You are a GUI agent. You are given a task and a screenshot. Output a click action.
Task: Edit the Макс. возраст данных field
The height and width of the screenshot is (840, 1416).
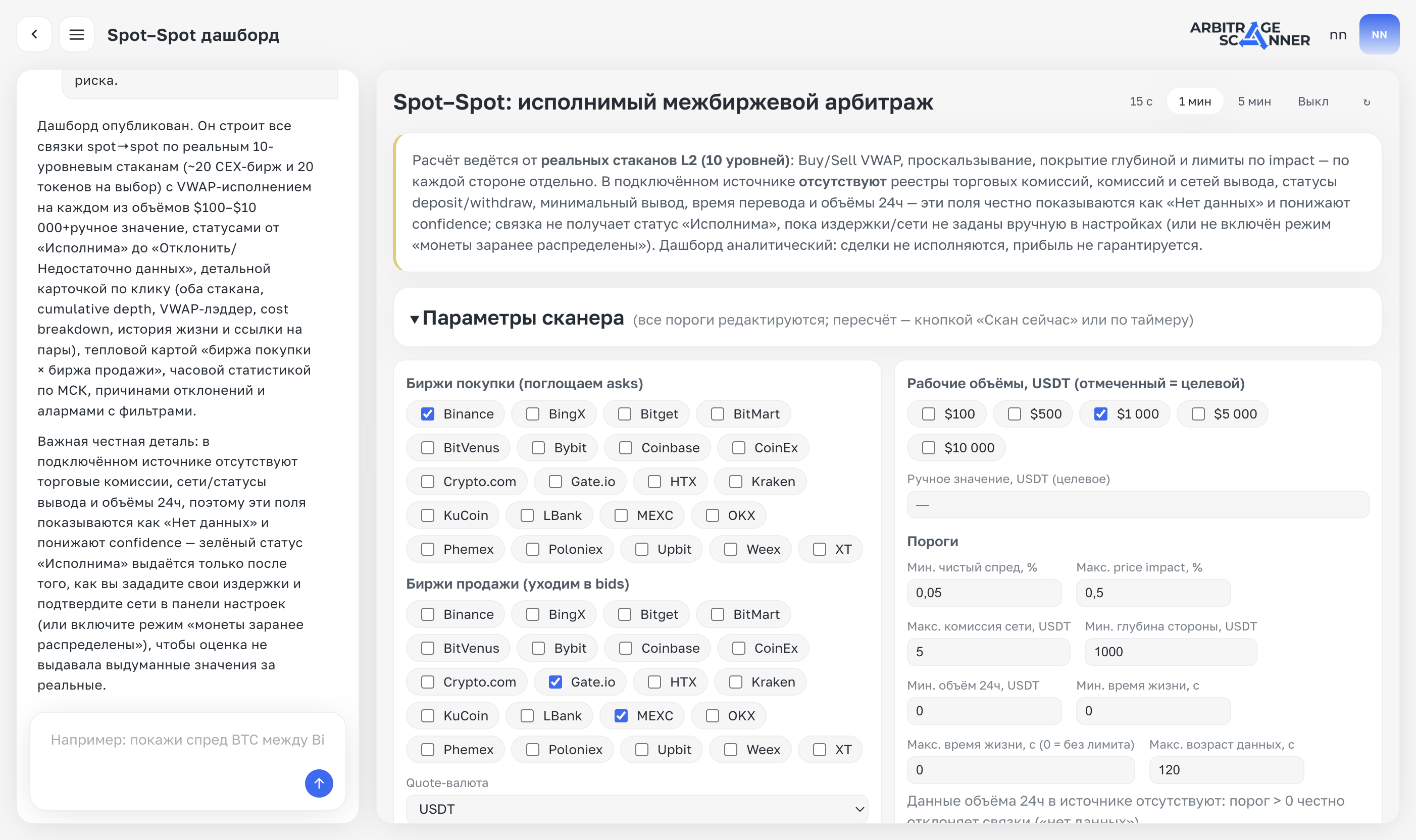[1226, 770]
